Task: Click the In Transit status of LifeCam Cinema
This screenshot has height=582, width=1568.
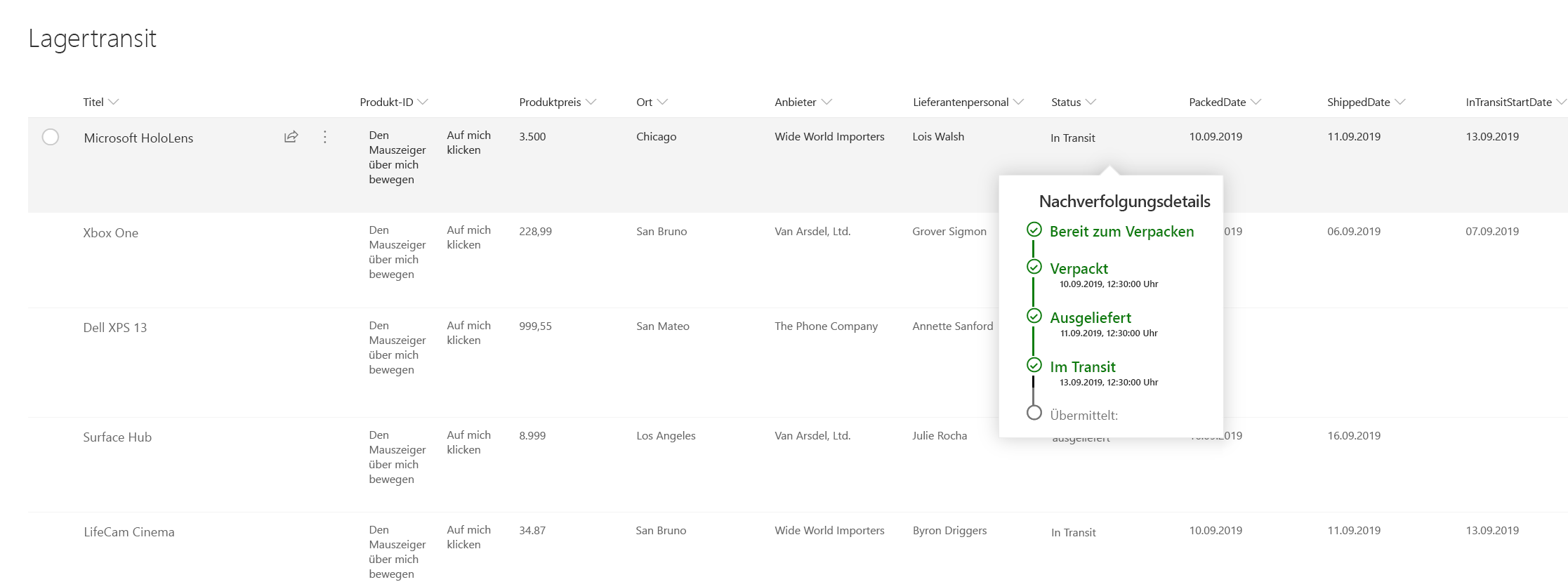Action: [1073, 533]
